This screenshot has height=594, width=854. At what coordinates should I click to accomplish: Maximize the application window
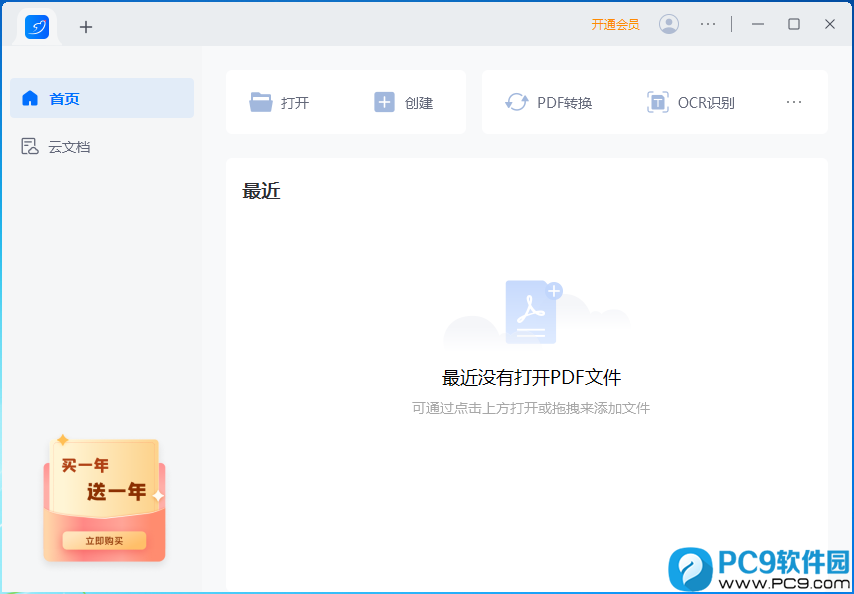(794, 24)
